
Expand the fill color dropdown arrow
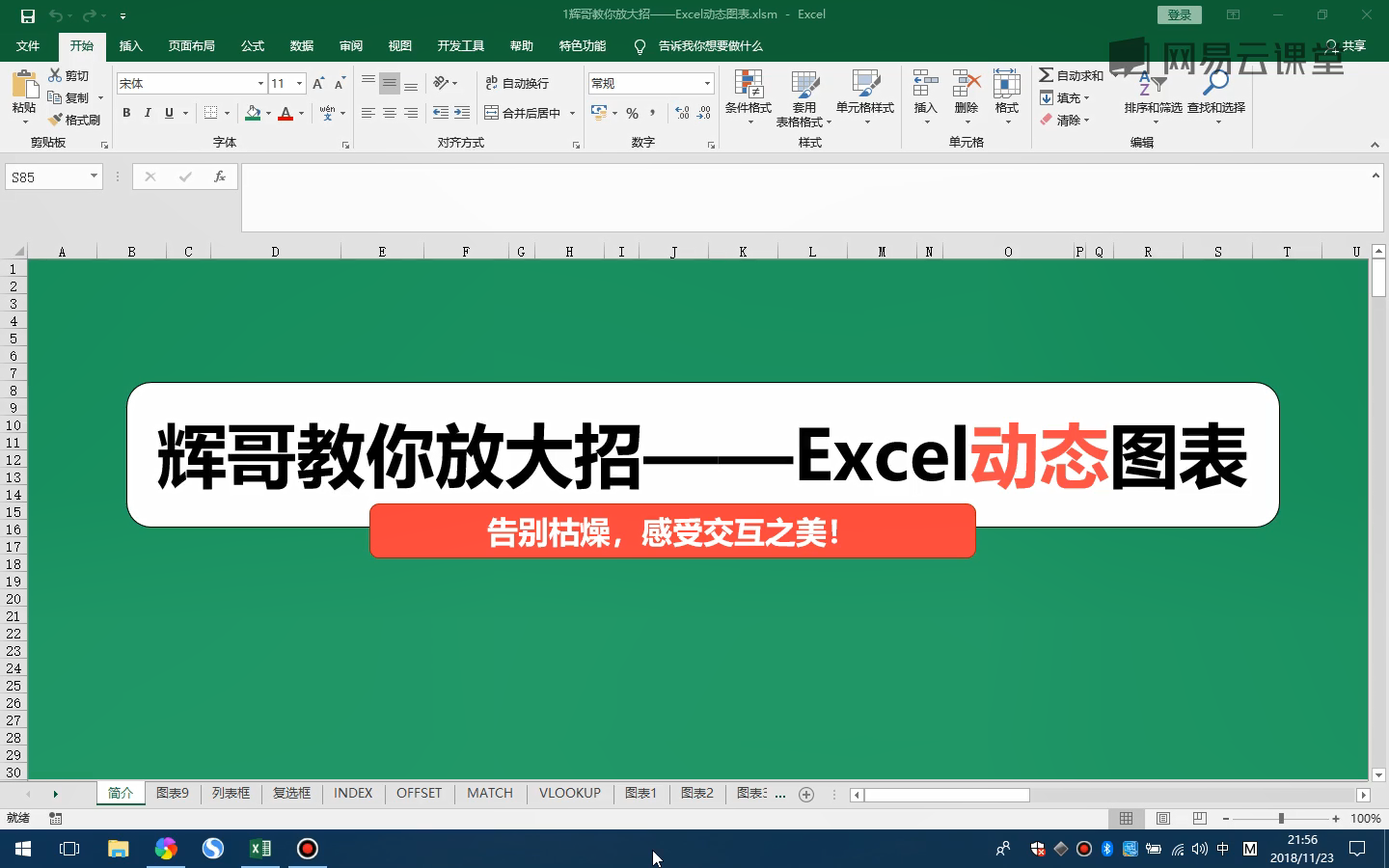pyautogui.click(x=266, y=113)
